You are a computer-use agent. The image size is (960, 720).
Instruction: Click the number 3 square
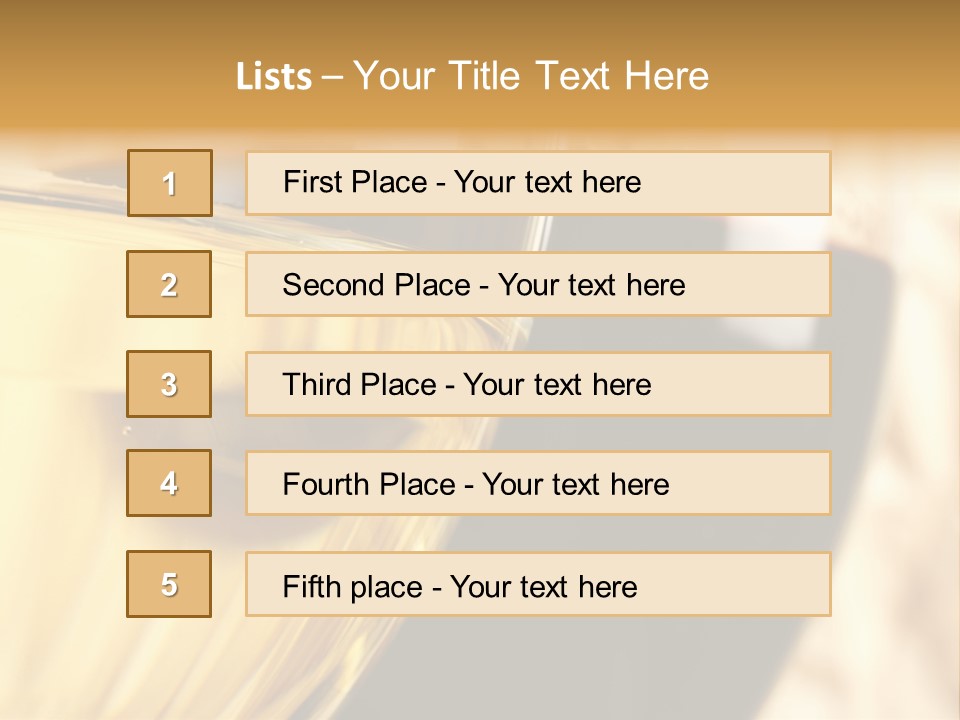(x=169, y=384)
